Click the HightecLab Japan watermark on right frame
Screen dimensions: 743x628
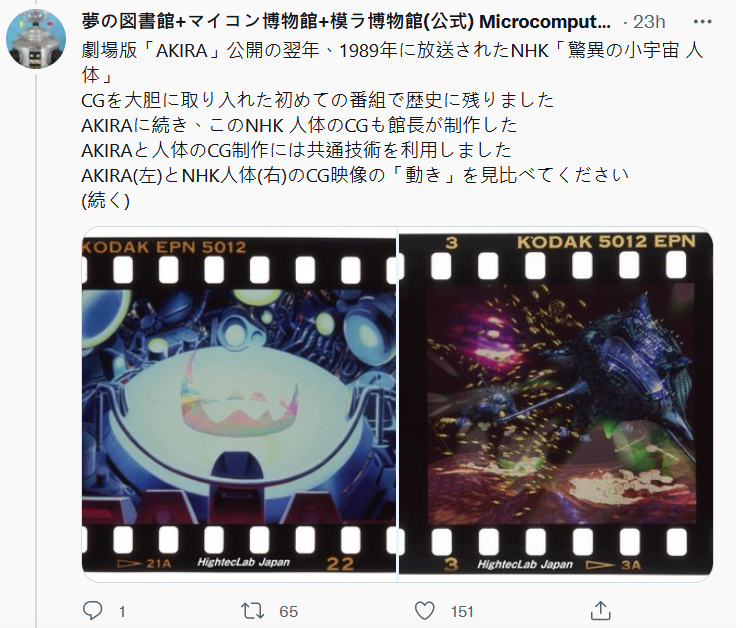(x=525, y=564)
